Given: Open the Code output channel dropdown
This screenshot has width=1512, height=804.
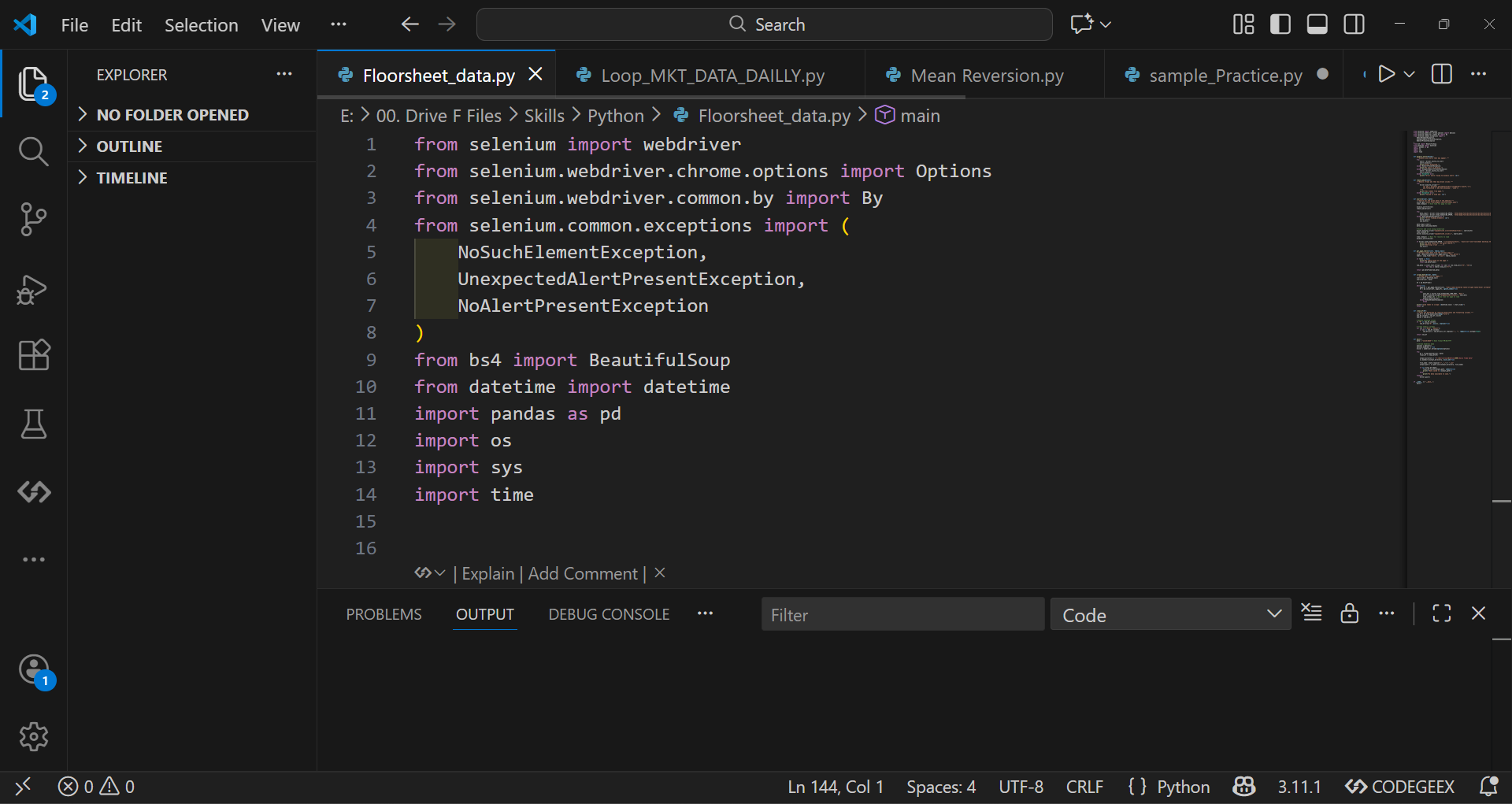Looking at the screenshot, I should [x=1169, y=614].
